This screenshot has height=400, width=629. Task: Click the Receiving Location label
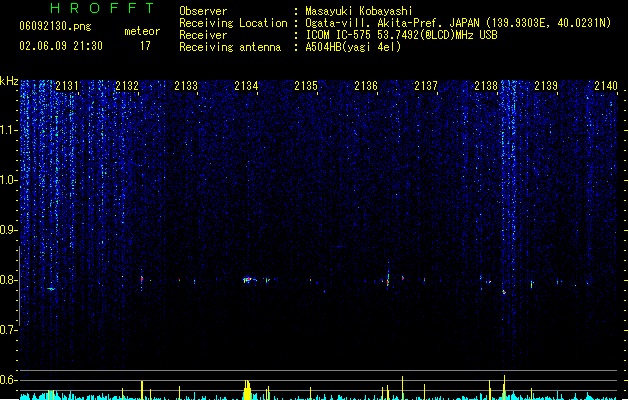click(x=233, y=23)
